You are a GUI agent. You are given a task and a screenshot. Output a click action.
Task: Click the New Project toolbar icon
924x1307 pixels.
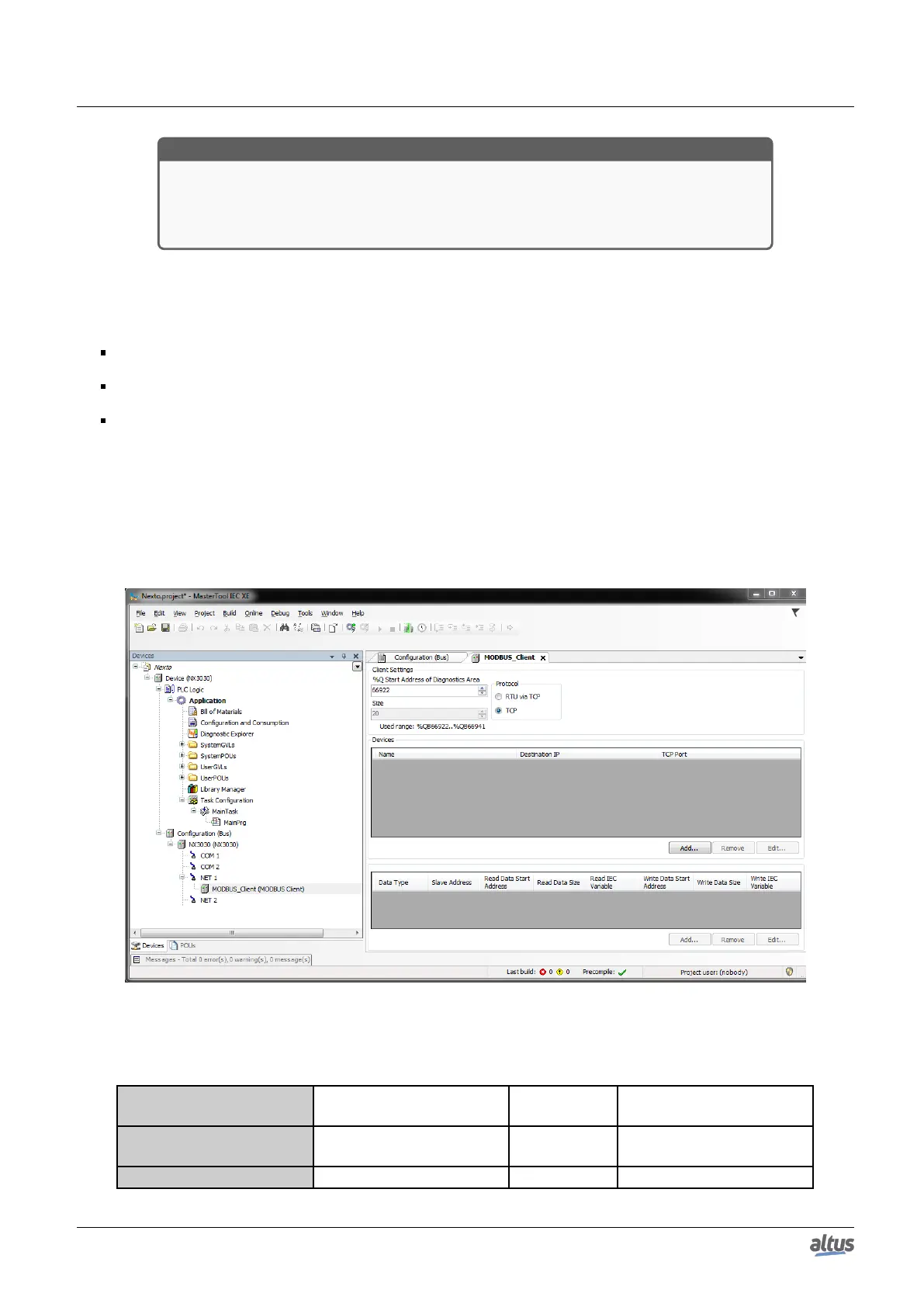tap(139, 628)
